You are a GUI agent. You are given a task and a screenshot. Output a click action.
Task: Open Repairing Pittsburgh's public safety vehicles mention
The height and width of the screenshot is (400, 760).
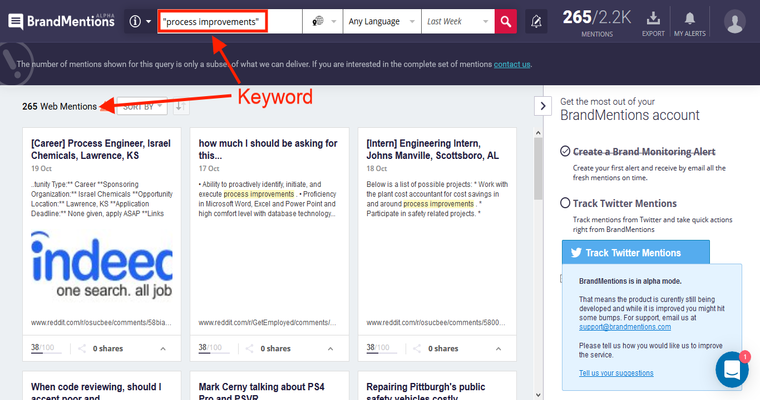[426, 392]
